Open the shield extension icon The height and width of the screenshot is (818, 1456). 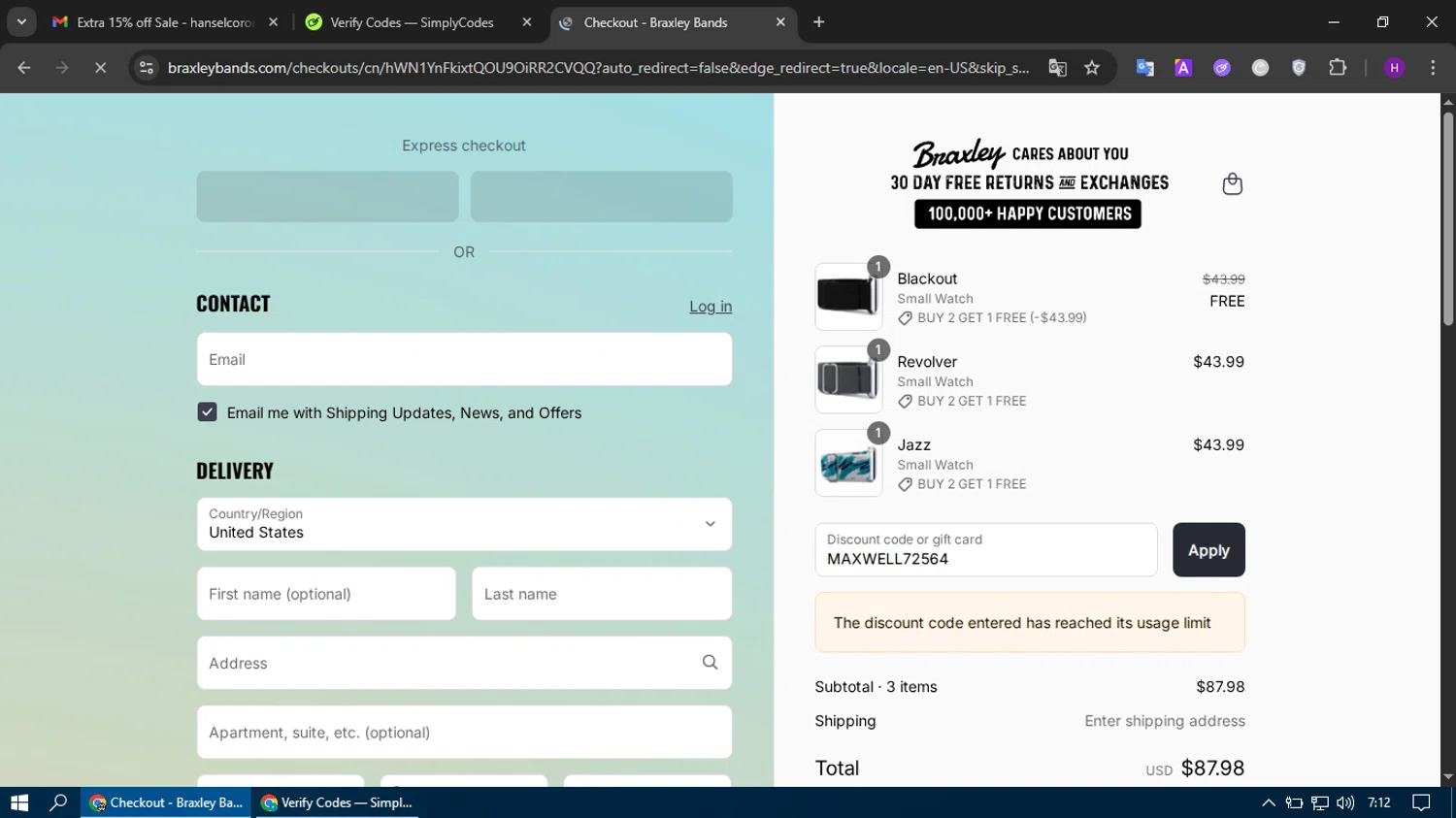(1299, 68)
